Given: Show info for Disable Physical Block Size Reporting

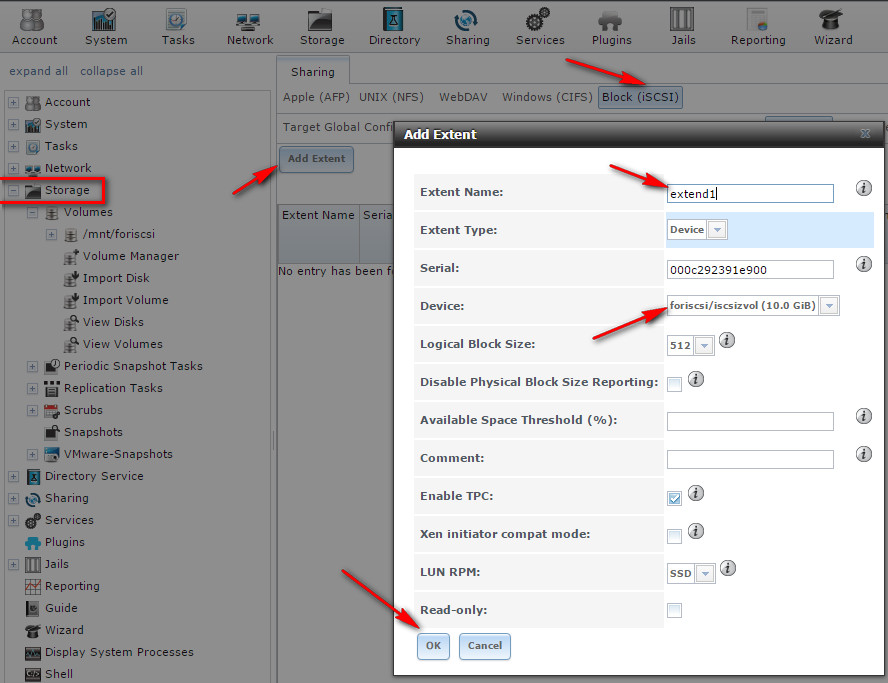Looking at the screenshot, I should coord(695,379).
